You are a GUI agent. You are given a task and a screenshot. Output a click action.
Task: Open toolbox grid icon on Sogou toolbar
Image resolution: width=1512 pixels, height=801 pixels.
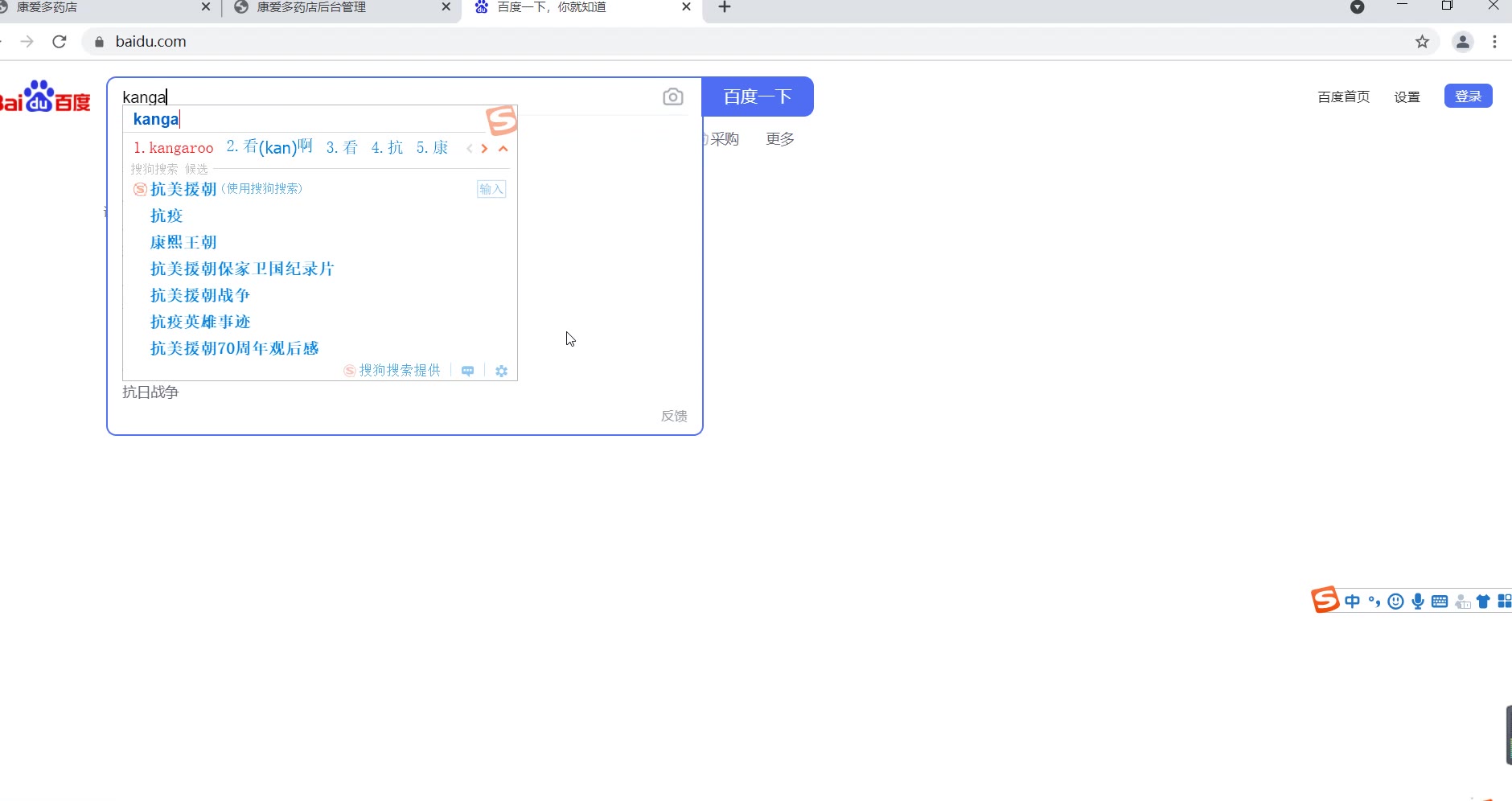[x=1505, y=602]
